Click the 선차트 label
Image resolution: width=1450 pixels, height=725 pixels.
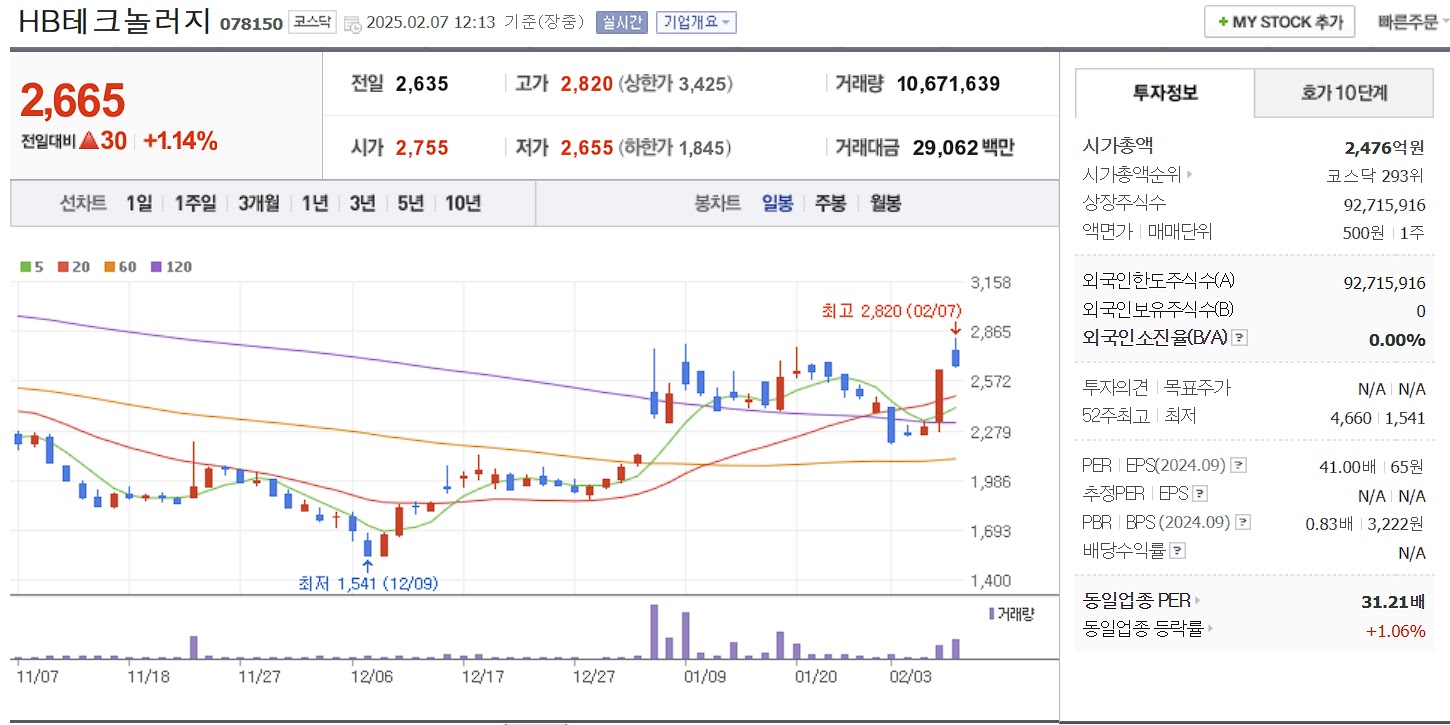coord(83,204)
